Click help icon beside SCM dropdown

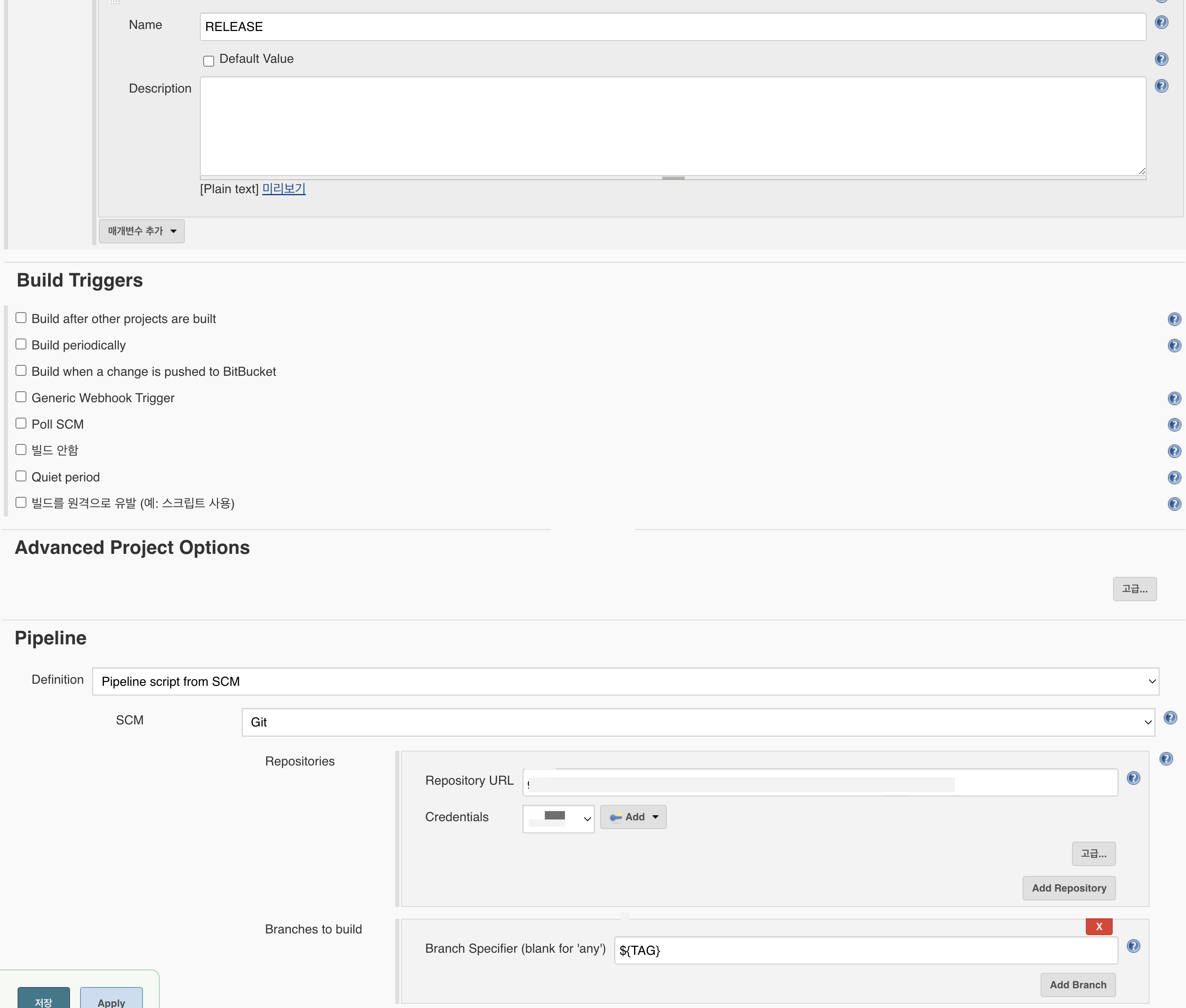(x=1170, y=718)
